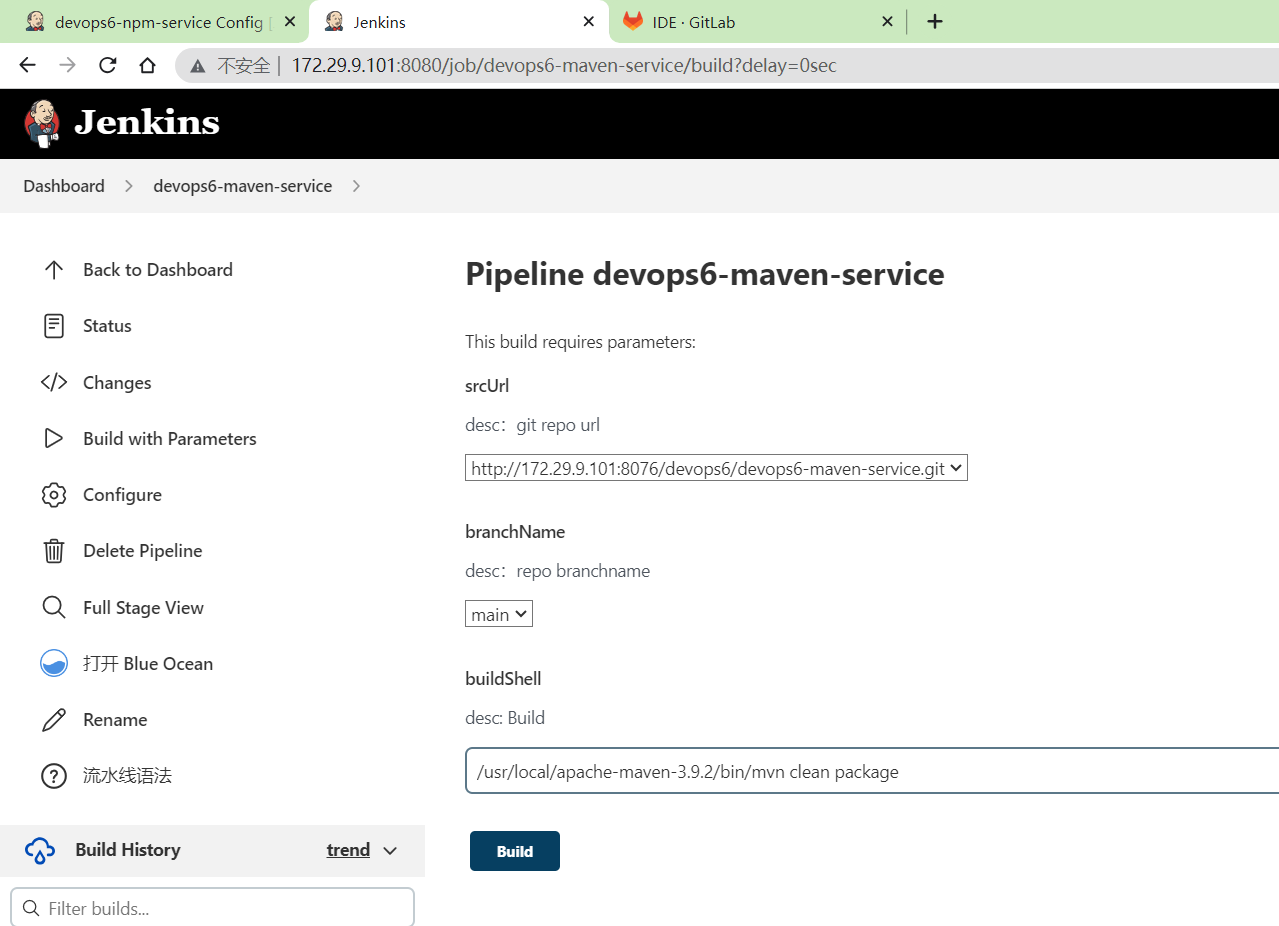1279x926 pixels.
Task: Click the Build History cloud icon
Action: tap(40, 851)
